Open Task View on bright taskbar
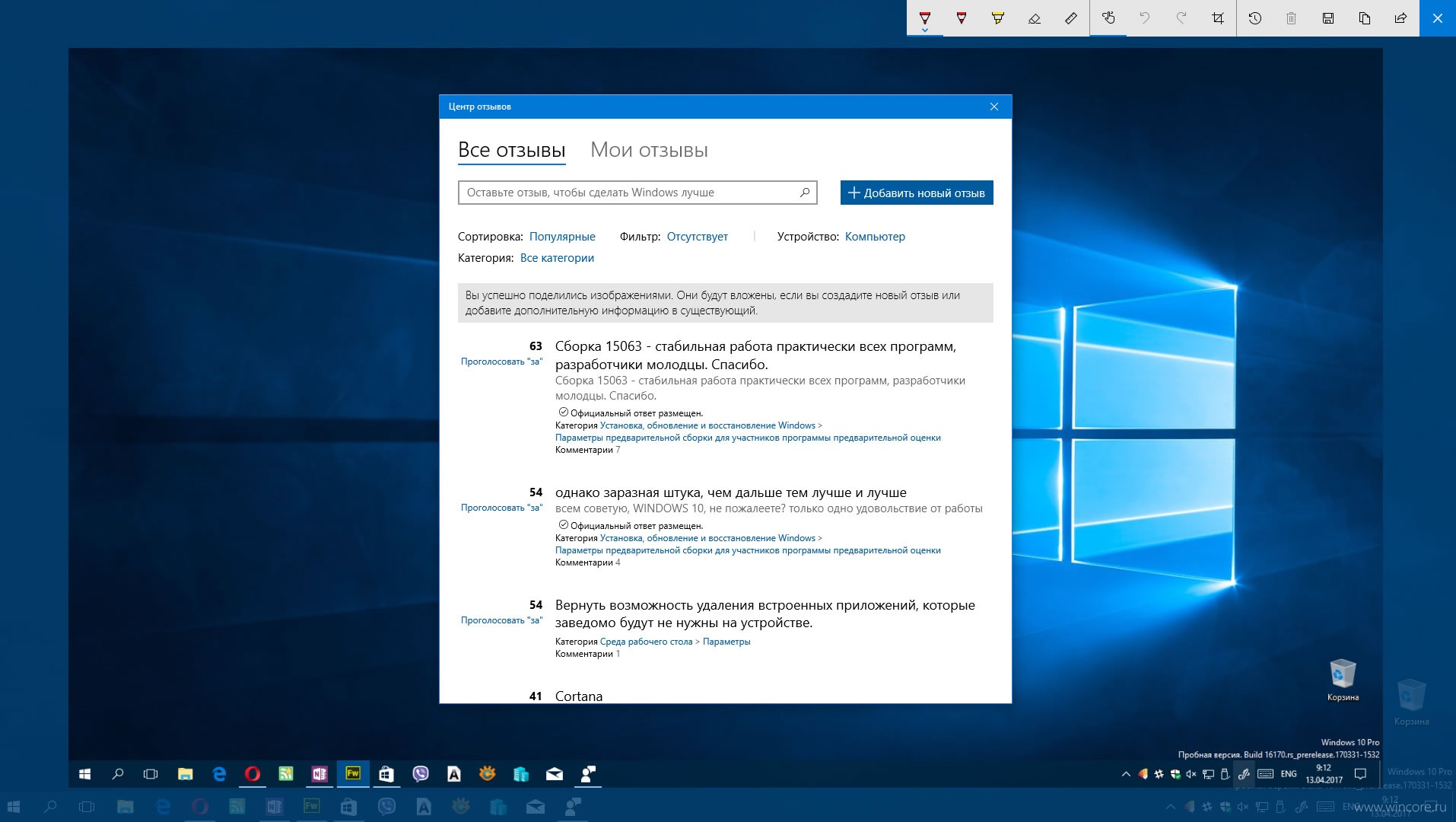This screenshot has width=1456, height=822. coord(151,774)
